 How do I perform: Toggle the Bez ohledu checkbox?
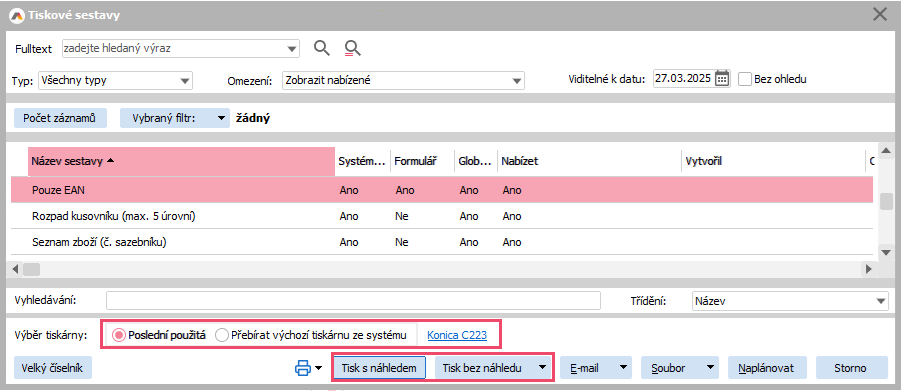click(745, 79)
